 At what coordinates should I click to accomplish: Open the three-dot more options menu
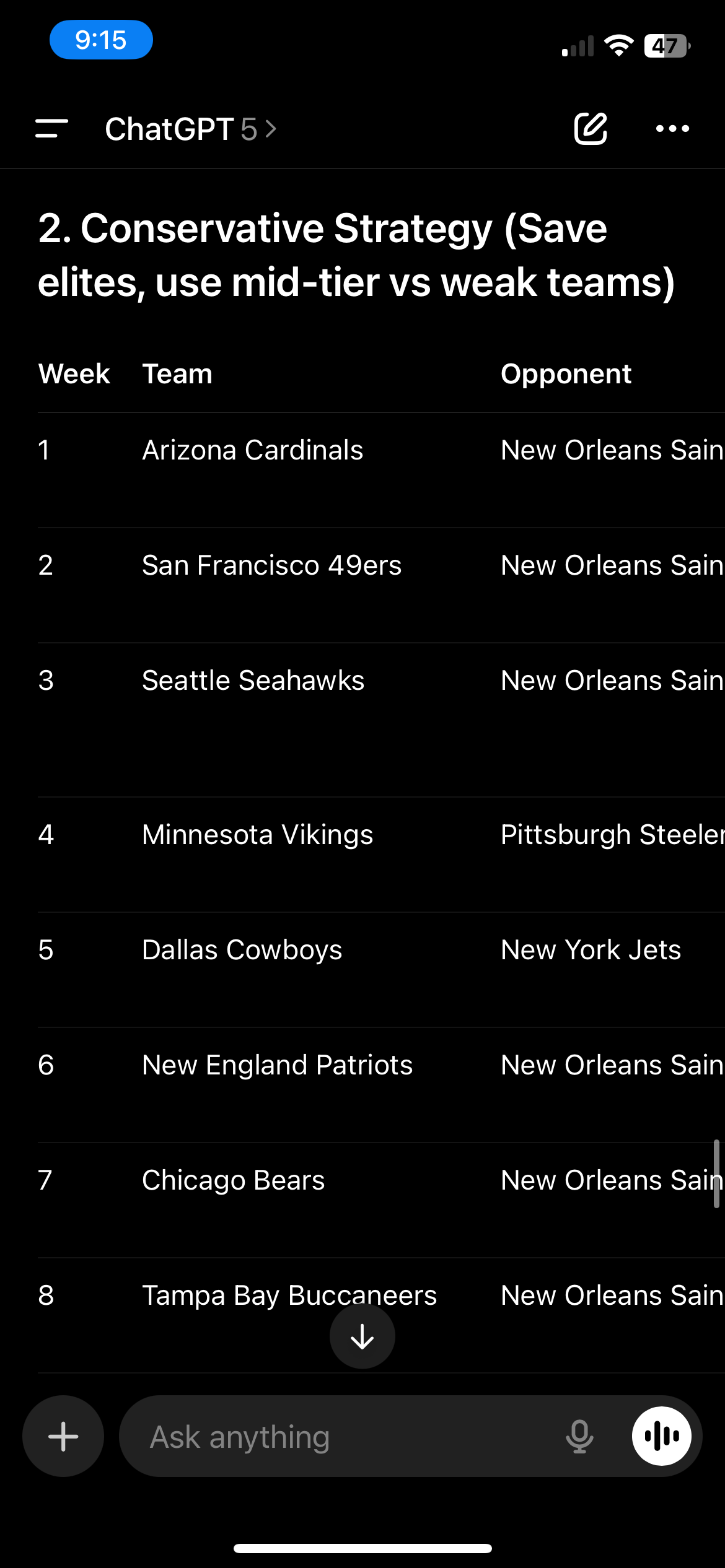tap(672, 129)
